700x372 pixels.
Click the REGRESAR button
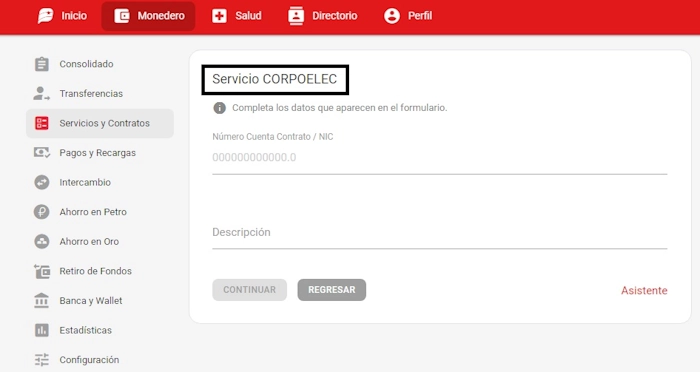pyautogui.click(x=332, y=290)
